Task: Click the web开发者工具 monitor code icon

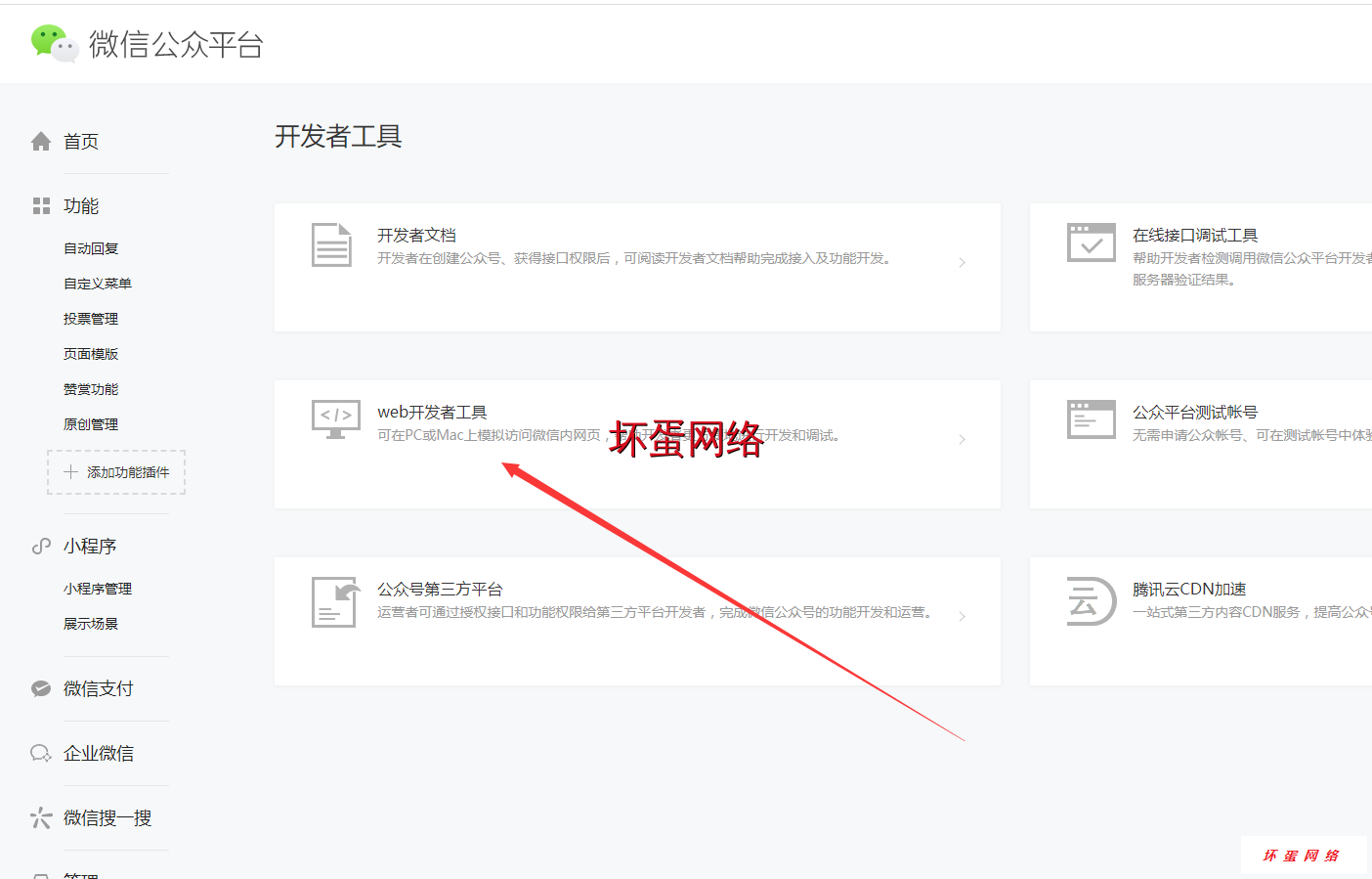Action: (335, 419)
